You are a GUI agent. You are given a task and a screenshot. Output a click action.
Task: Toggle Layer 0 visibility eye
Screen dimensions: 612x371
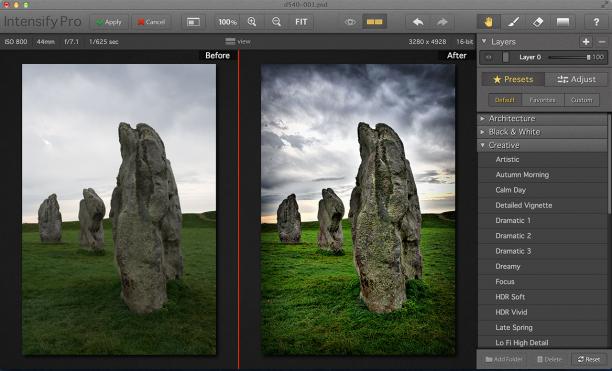point(489,57)
